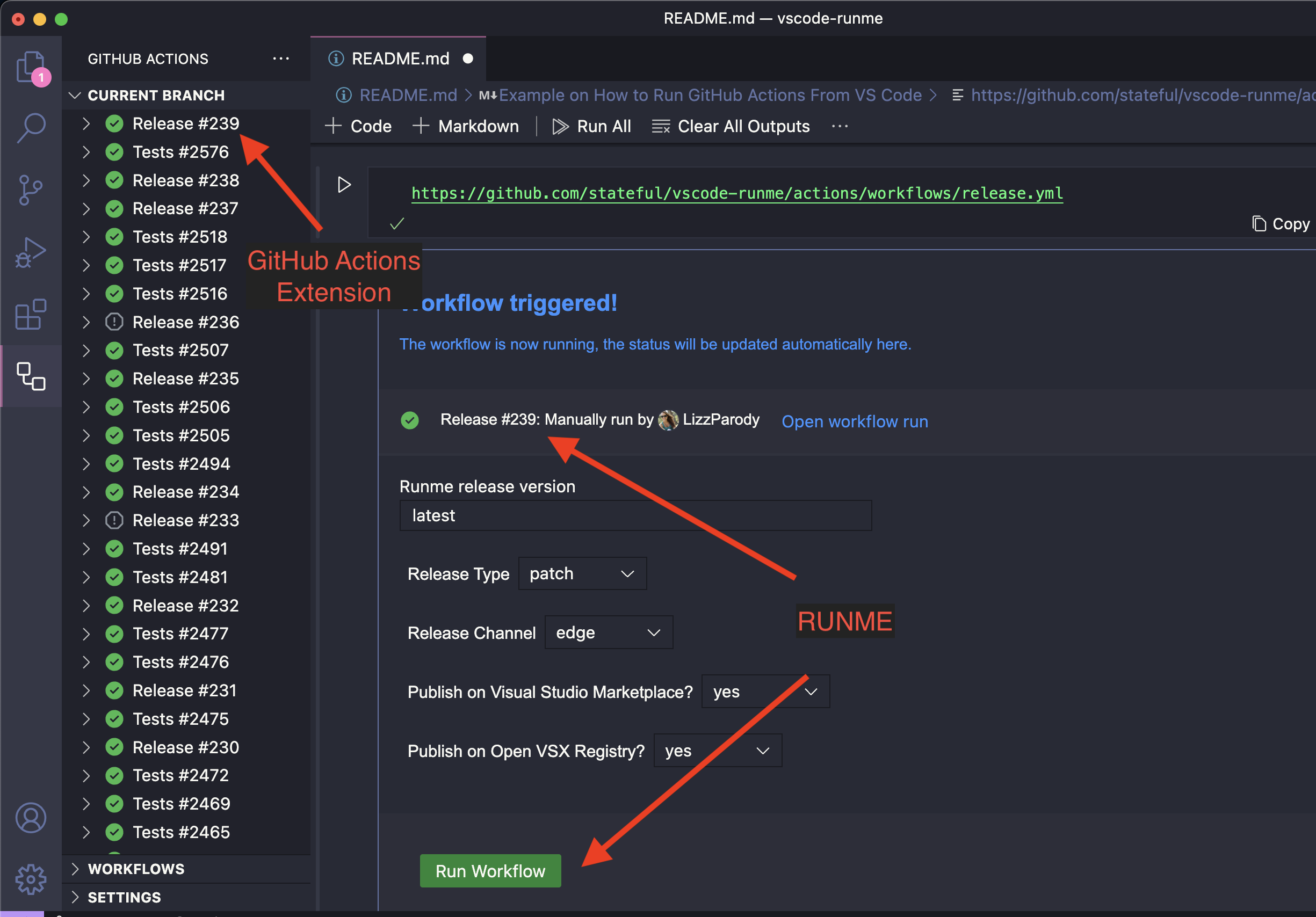Click warning status icon of Release #233
Screen dimensions: 1316x917
point(114,520)
